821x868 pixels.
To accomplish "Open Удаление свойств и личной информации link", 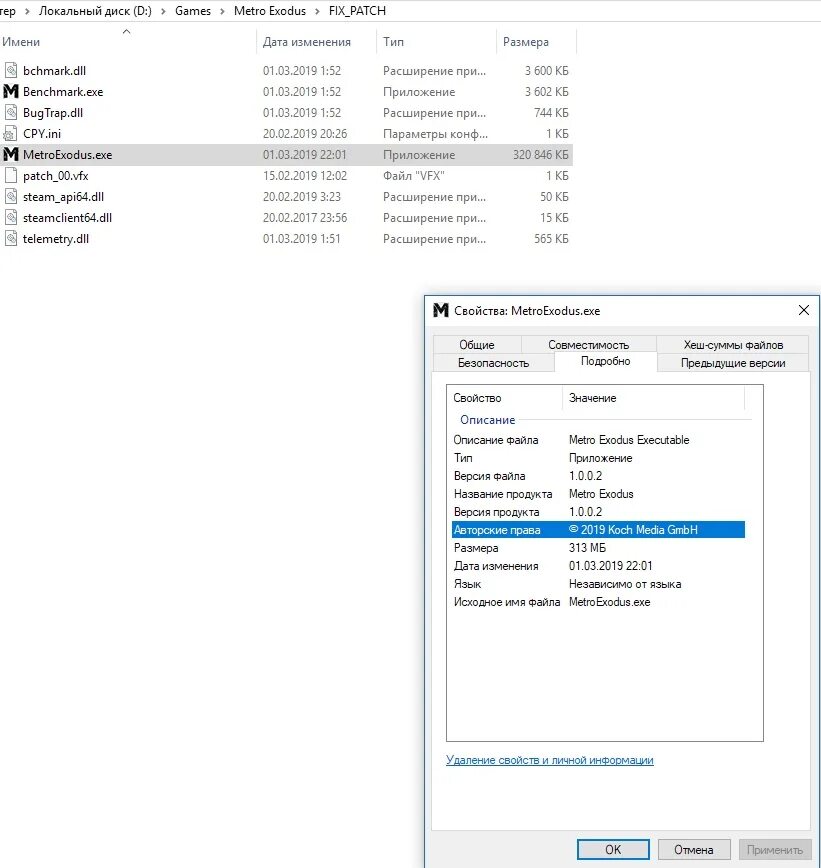I will pos(550,760).
